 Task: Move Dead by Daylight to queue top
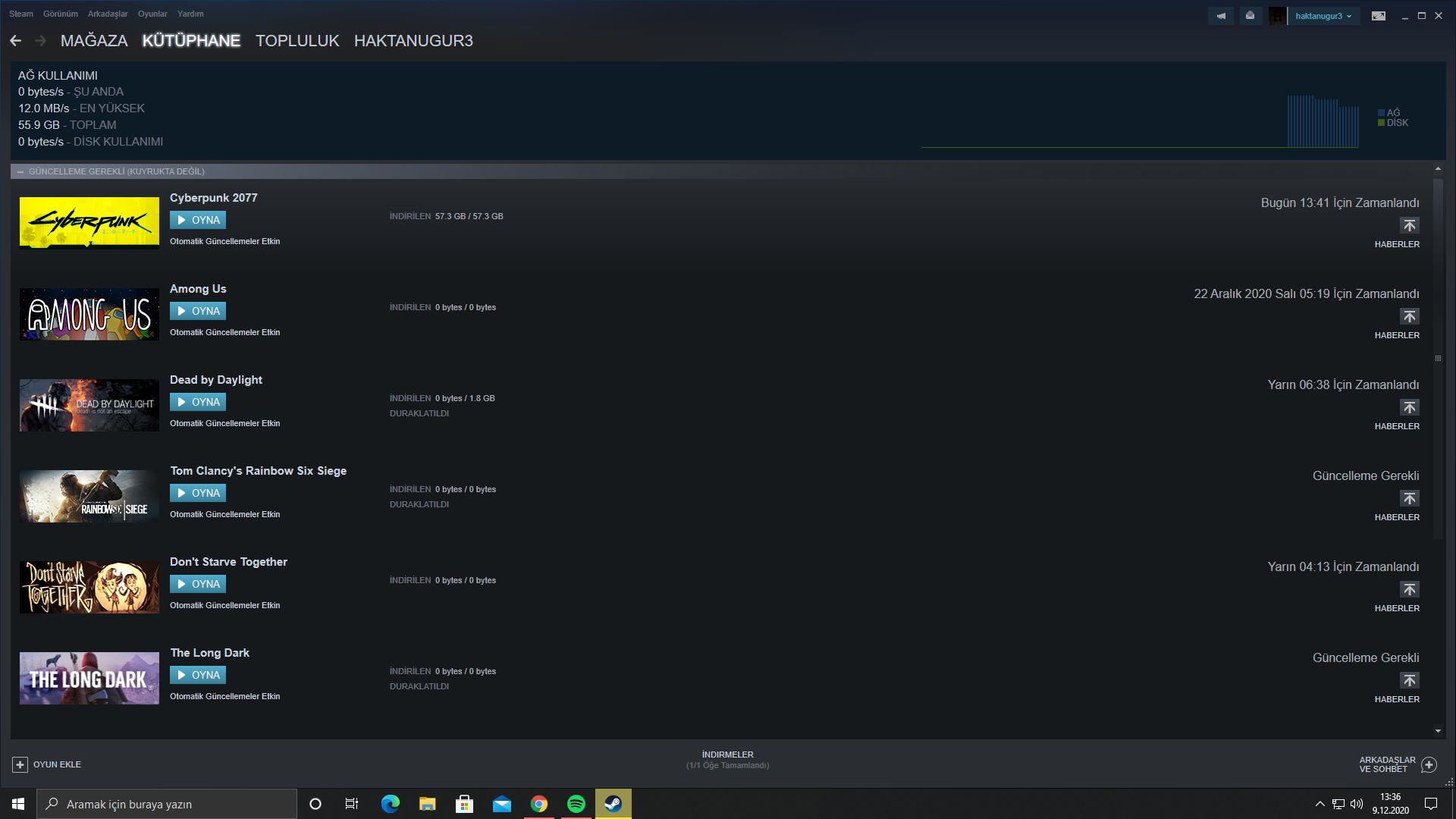[x=1409, y=407]
